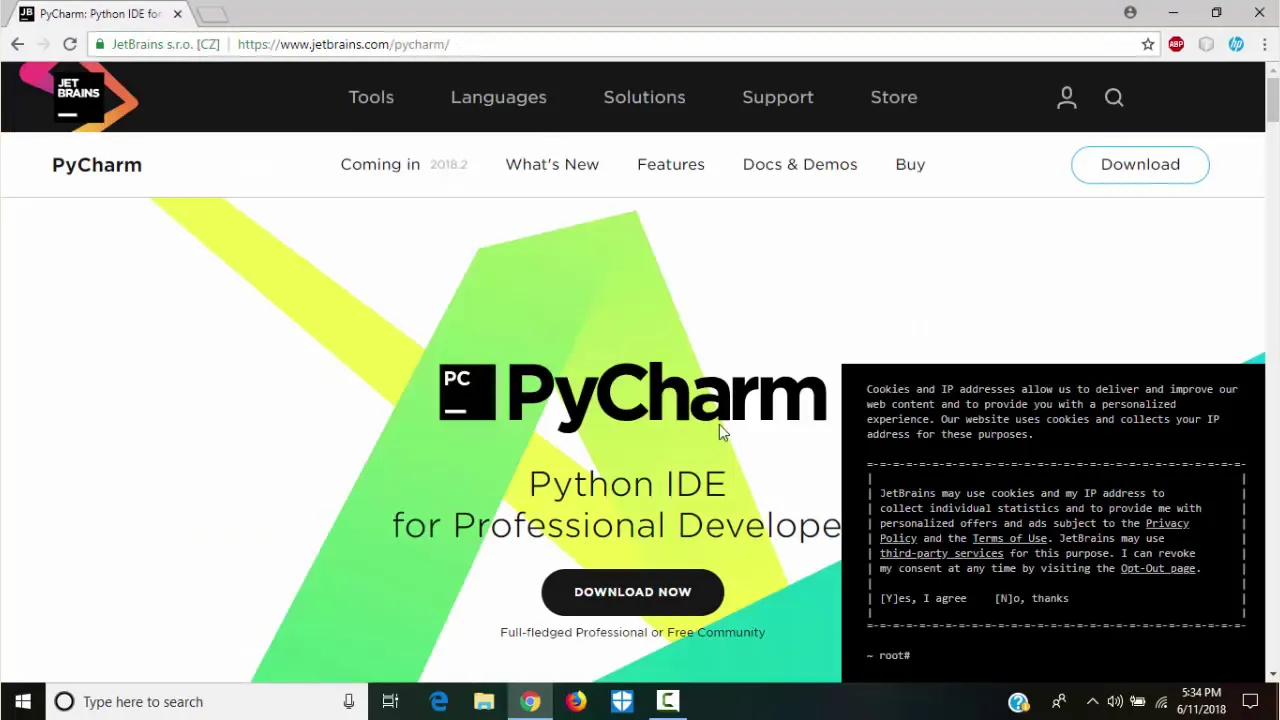The height and width of the screenshot is (720, 1280).
Task: Click the DOWNLOAD NOW button
Action: (x=632, y=592)
